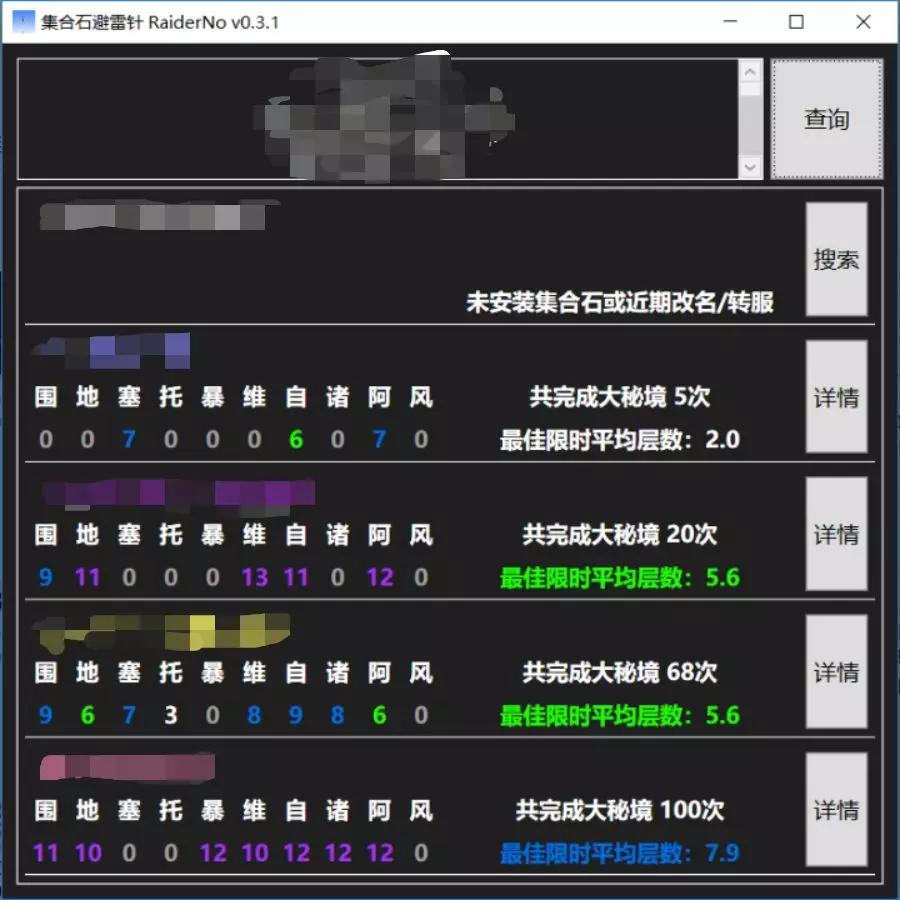Select the blurred blue player name
The width and height of the screenshot is (900, 900).
click(112, 351)
